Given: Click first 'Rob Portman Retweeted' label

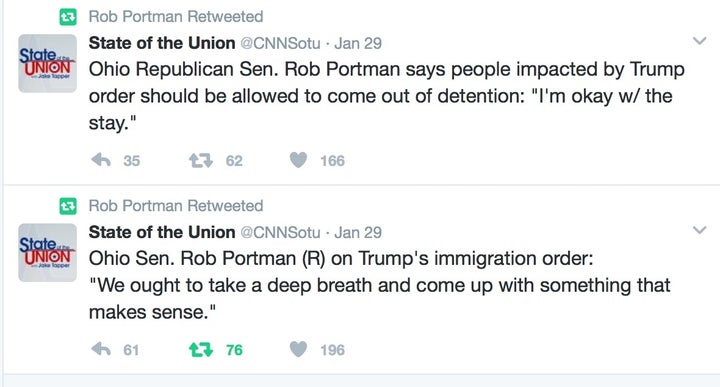Looking at the screenshot, I should tap(176, 17).
